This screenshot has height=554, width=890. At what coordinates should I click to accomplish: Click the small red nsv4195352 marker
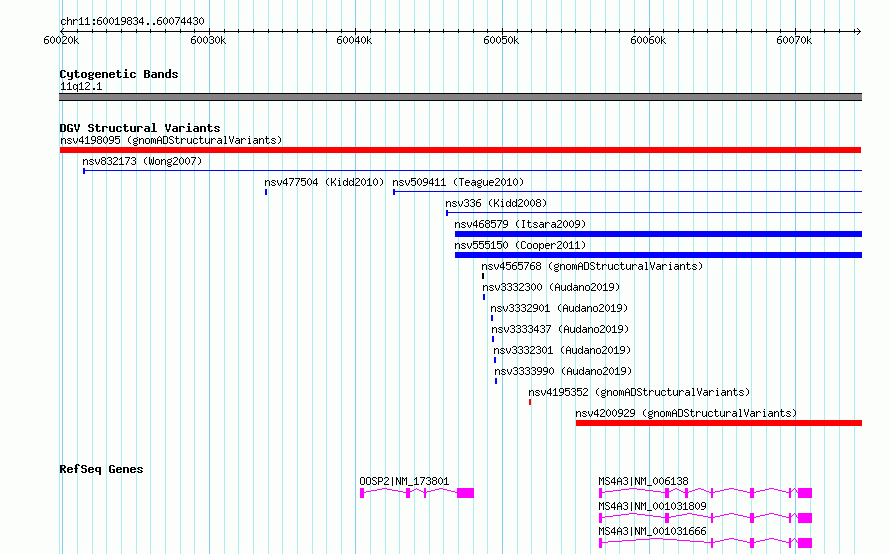(x=530, y=402)
